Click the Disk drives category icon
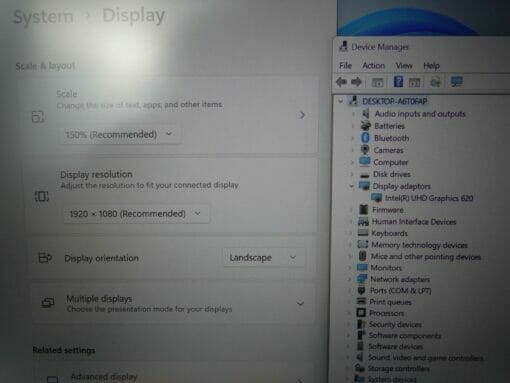Viewport: 510px width, 383px height. click(x=365, y=174)
